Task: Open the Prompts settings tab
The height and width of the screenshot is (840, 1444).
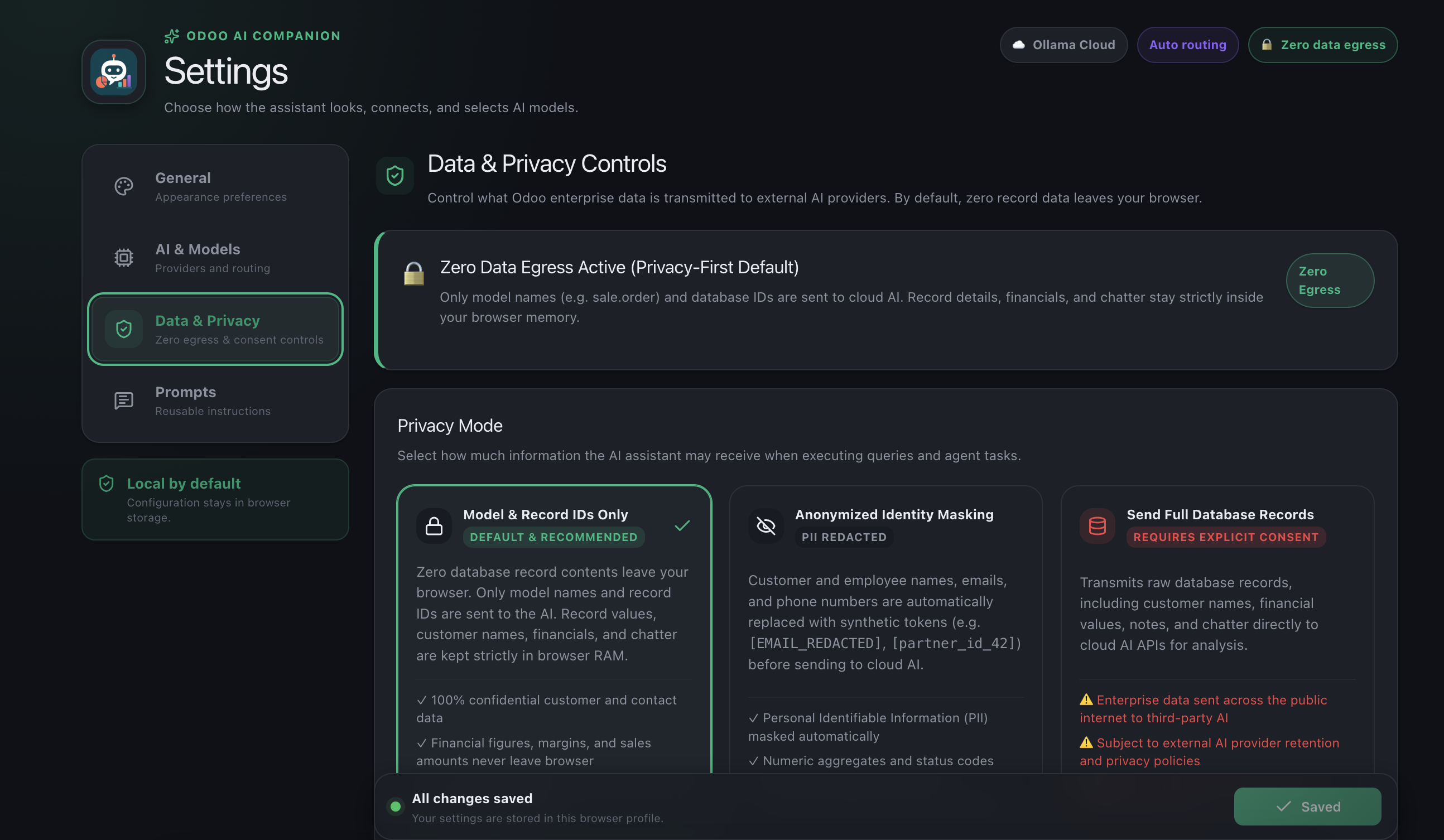Action: (x=215, y=400)
